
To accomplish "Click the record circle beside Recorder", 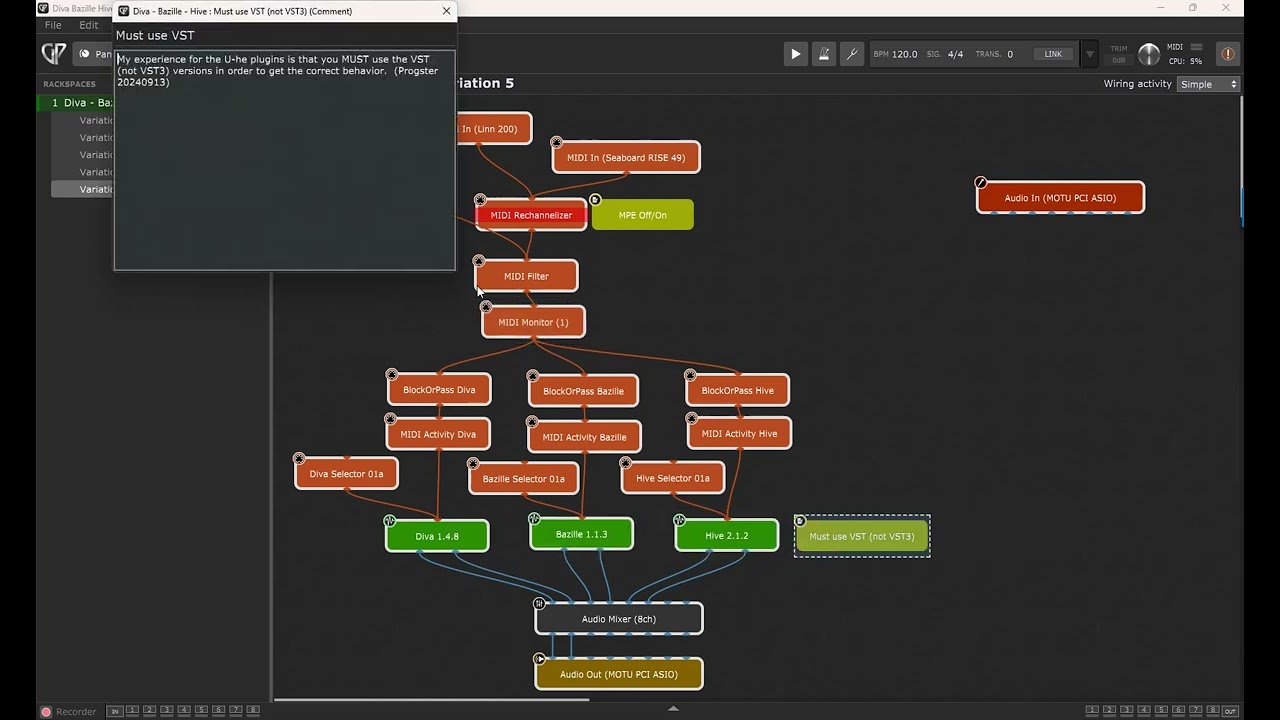I will [x=46, y=712].
